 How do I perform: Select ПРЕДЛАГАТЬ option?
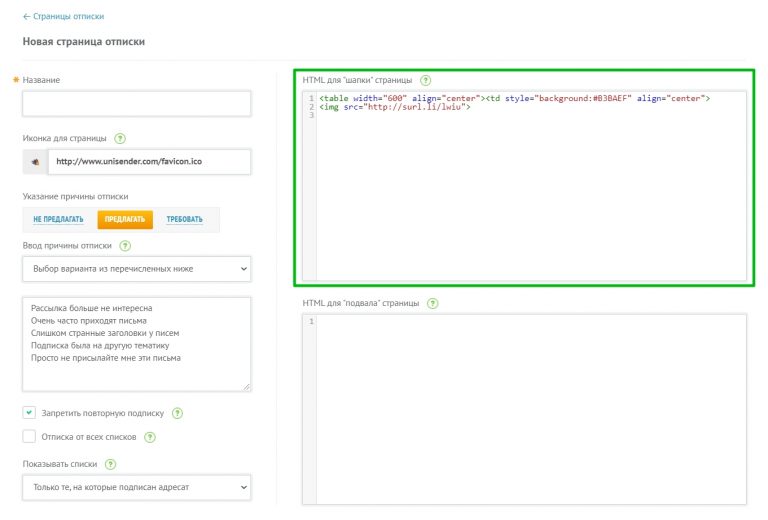click(125, 219)
